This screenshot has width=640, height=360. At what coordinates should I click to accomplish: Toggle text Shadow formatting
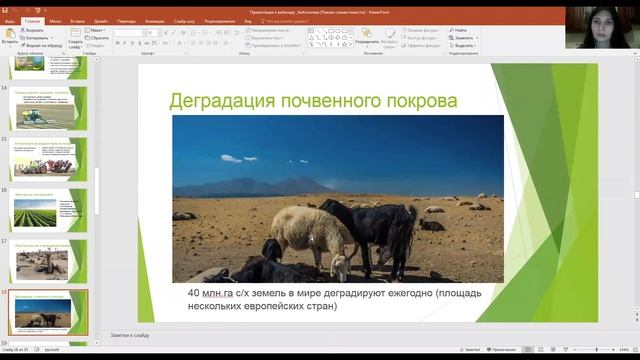pyautogui.click(x=140, y=43)
